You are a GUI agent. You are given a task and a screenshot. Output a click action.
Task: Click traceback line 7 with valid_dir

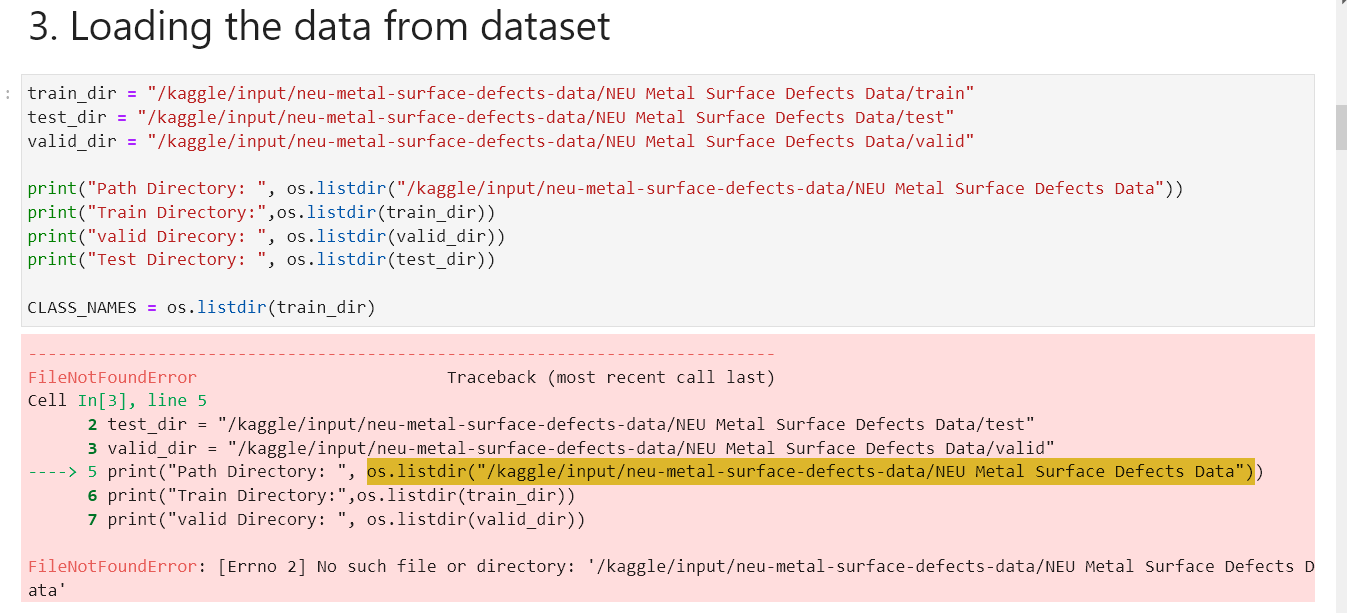point(346,520)
